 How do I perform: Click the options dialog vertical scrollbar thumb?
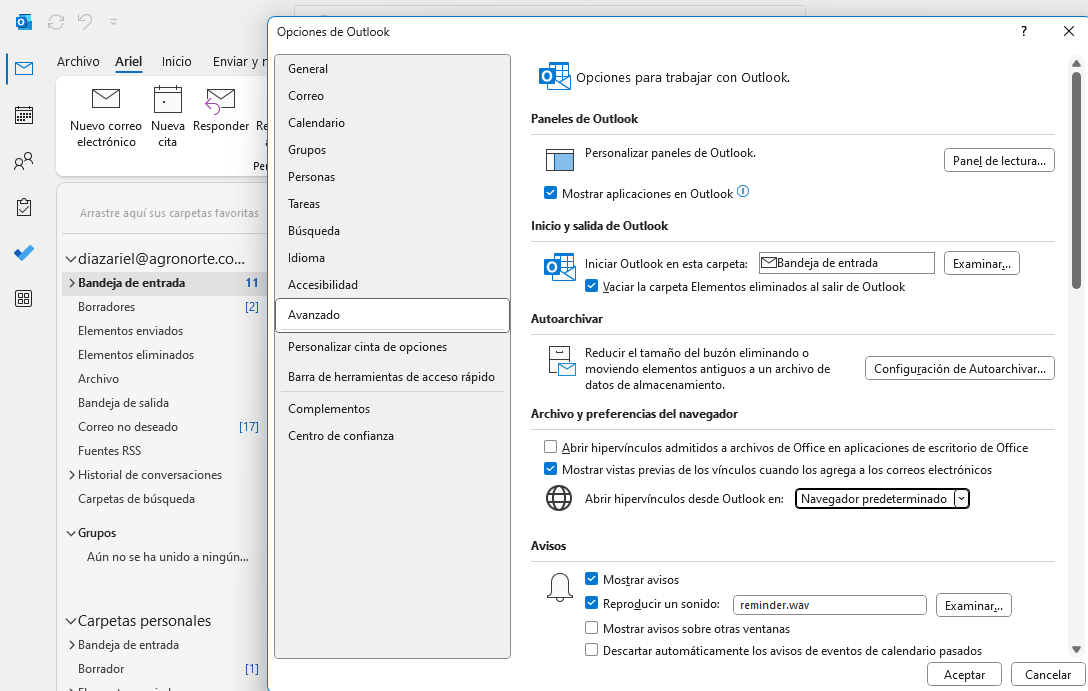click(1076, 180)
